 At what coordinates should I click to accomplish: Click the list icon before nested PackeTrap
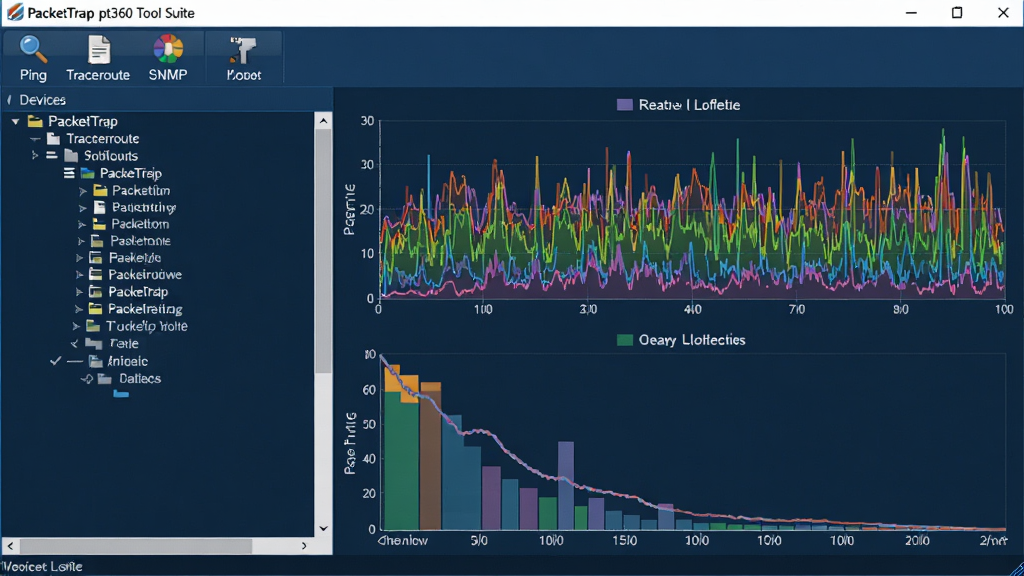69,173
